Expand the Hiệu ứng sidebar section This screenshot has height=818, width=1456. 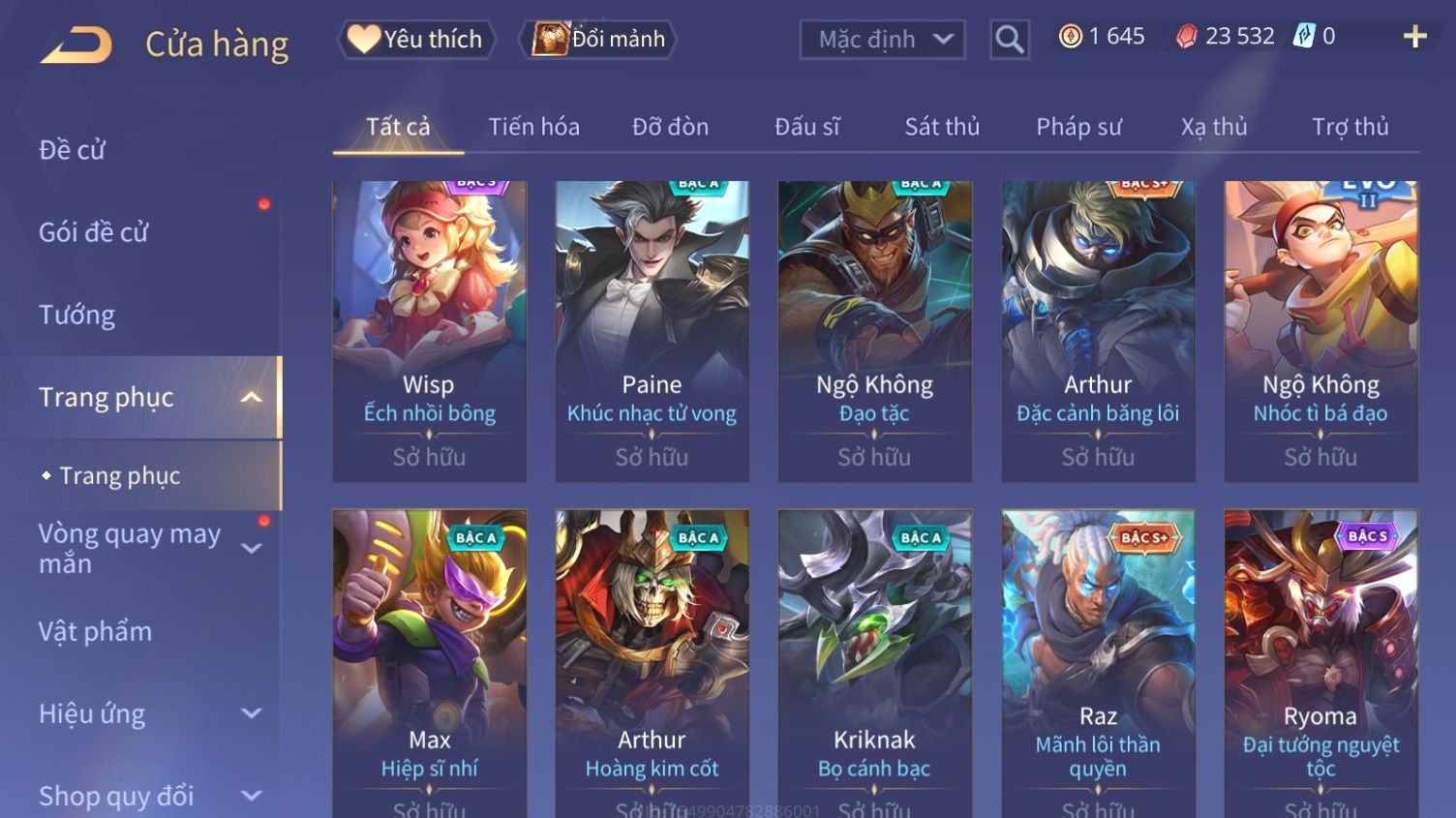click(251, 714)
